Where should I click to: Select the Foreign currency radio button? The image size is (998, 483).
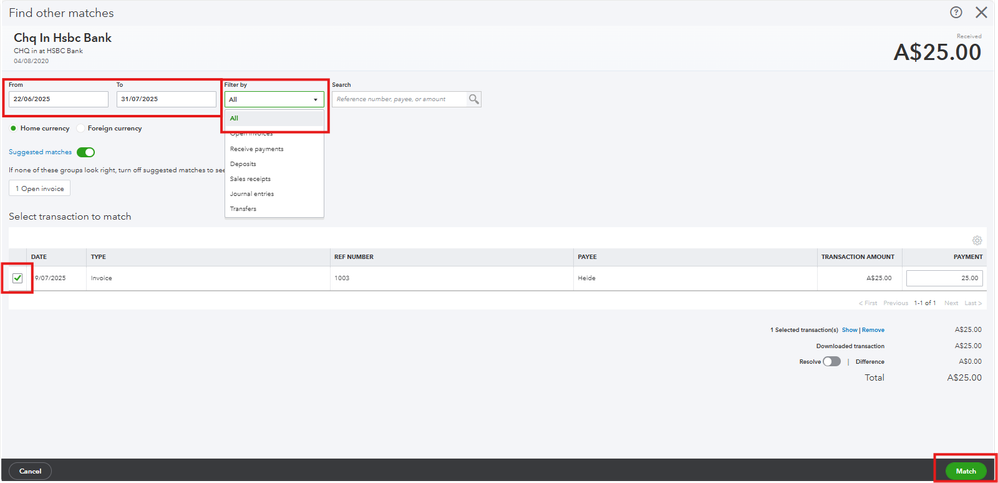pos(80,128)
